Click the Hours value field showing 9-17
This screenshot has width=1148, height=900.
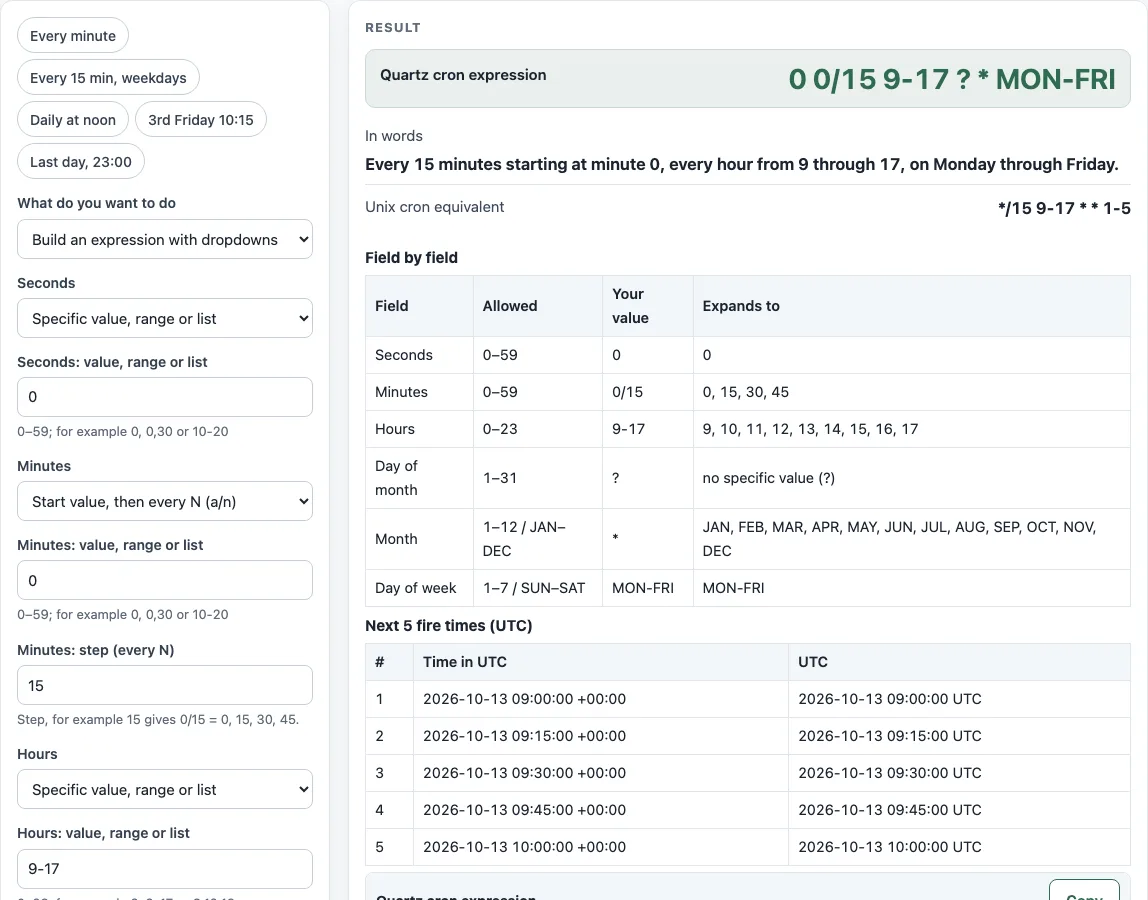(165, 869)
